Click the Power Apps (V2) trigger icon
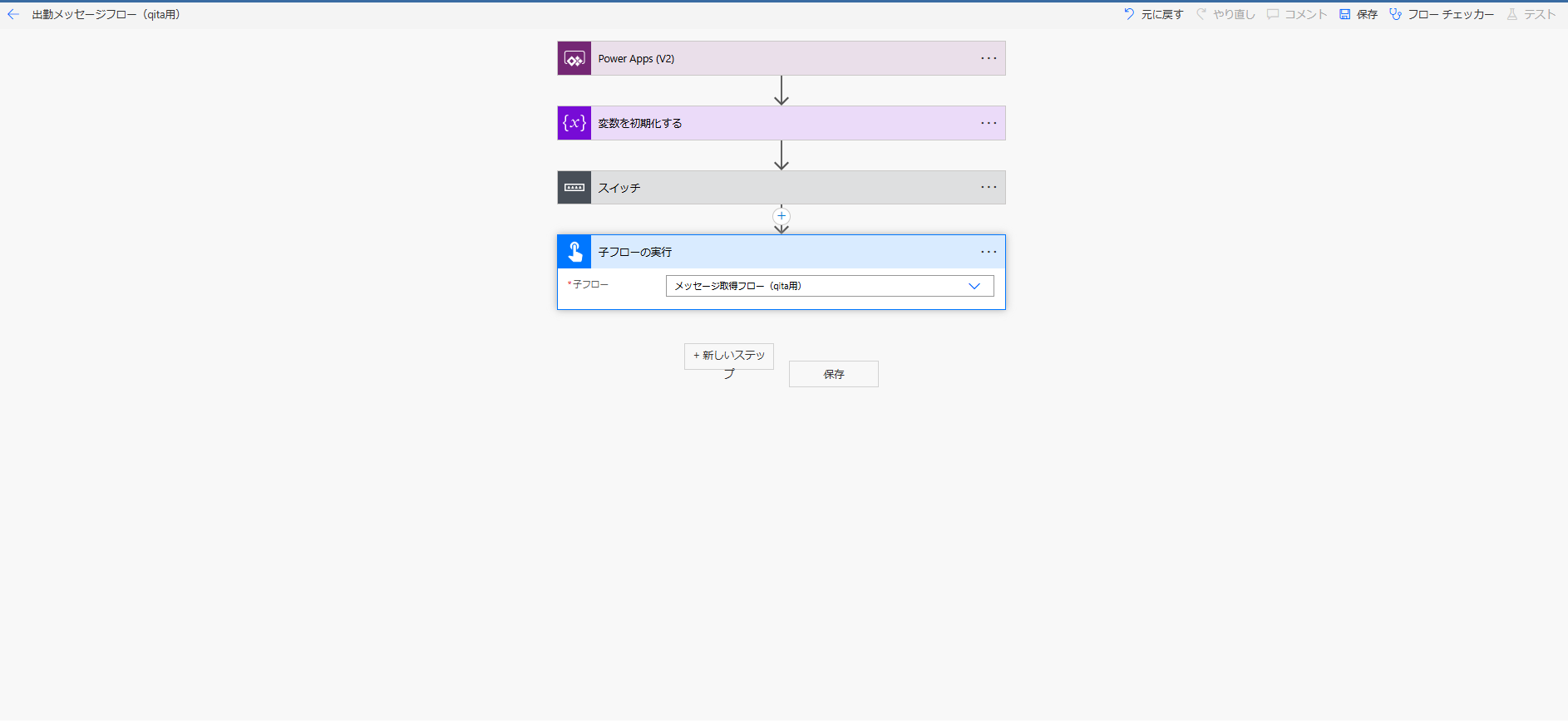 [x=574, y=58]
